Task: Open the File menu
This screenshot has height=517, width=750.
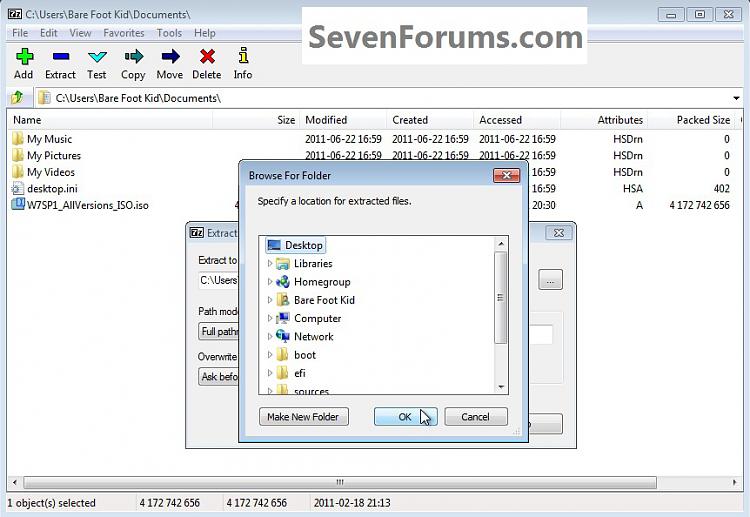Action: [x=20, y=33]
